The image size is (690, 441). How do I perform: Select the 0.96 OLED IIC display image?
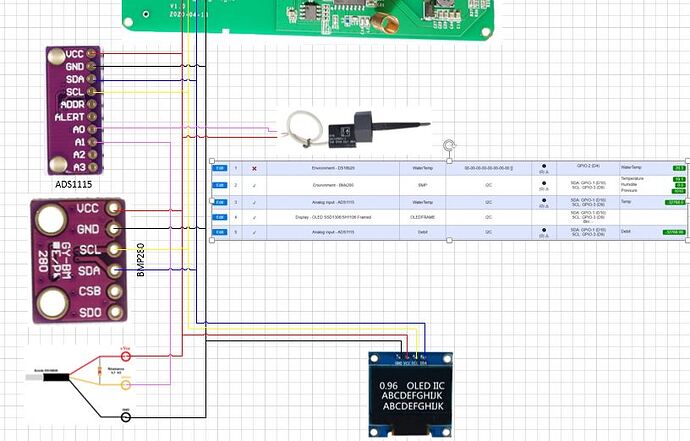point(411,394)
